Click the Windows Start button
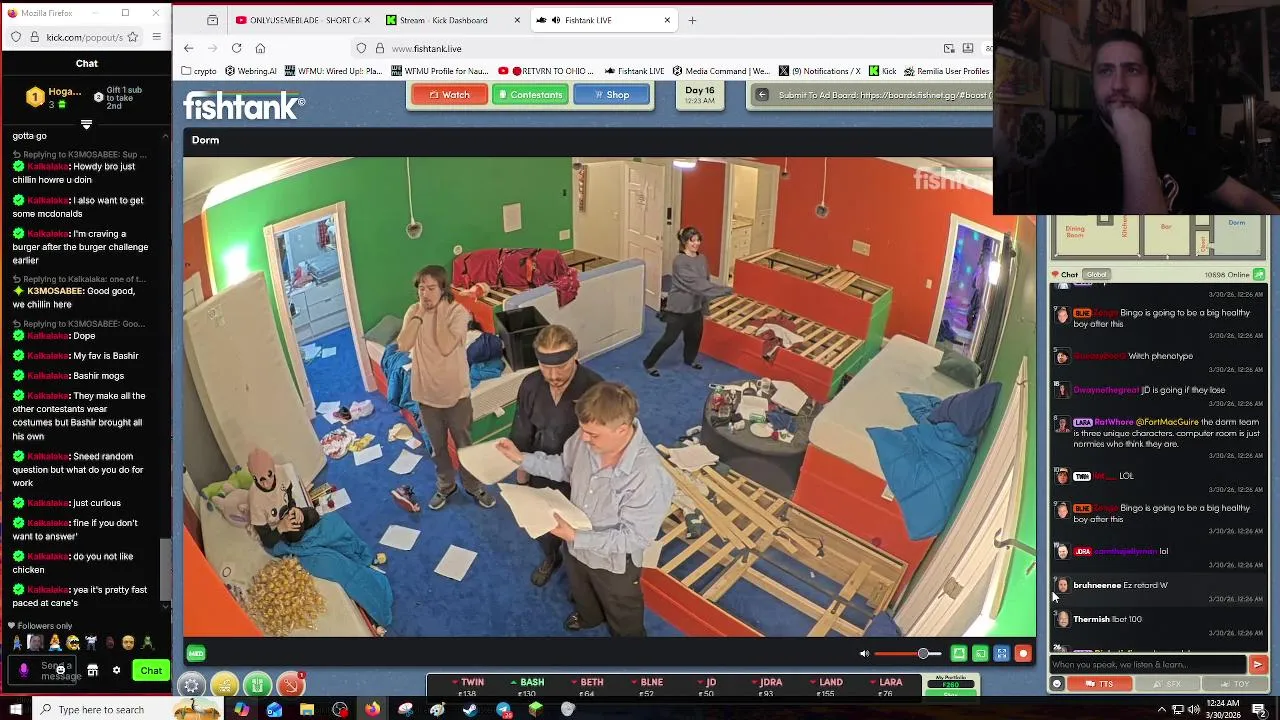This screenshot has width=1280, height=720. (14, 709)
